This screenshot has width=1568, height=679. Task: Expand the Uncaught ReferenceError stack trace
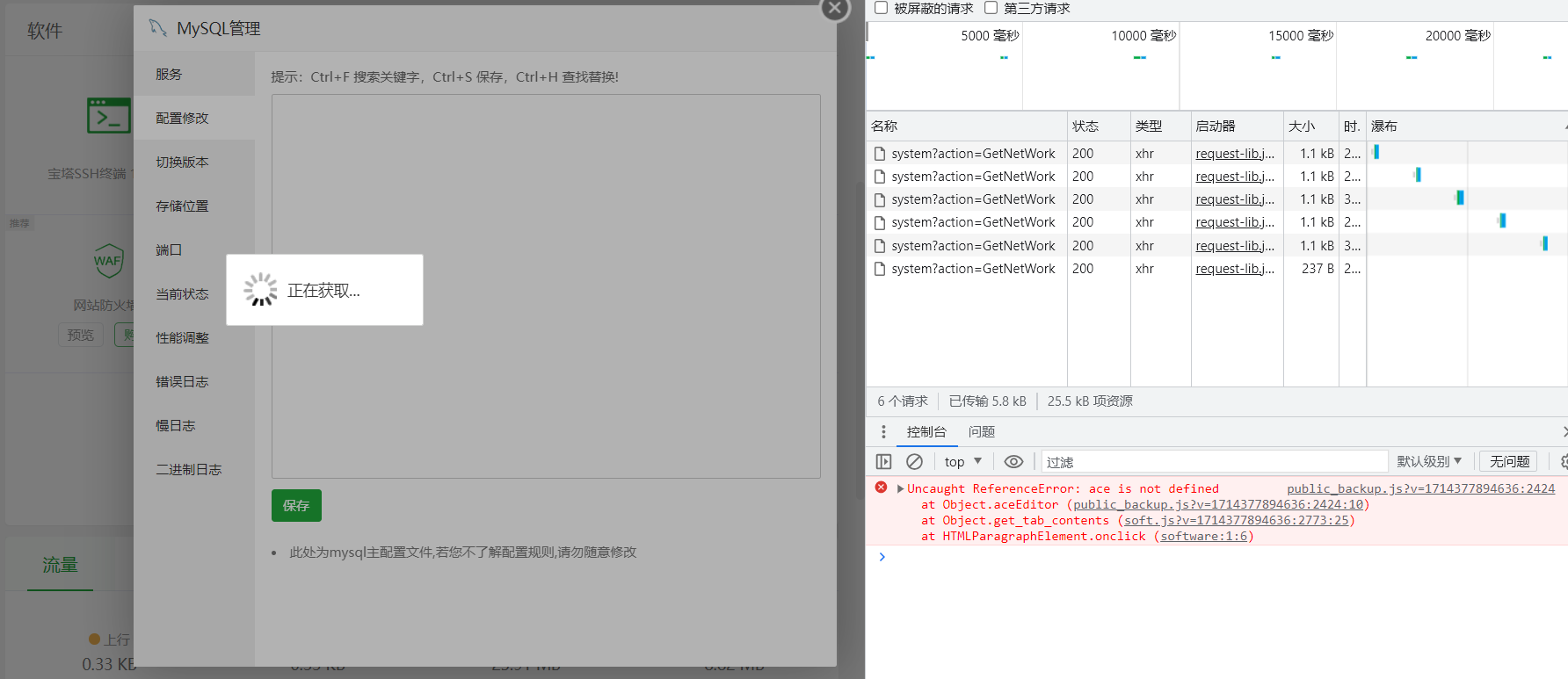click(900, 488)
